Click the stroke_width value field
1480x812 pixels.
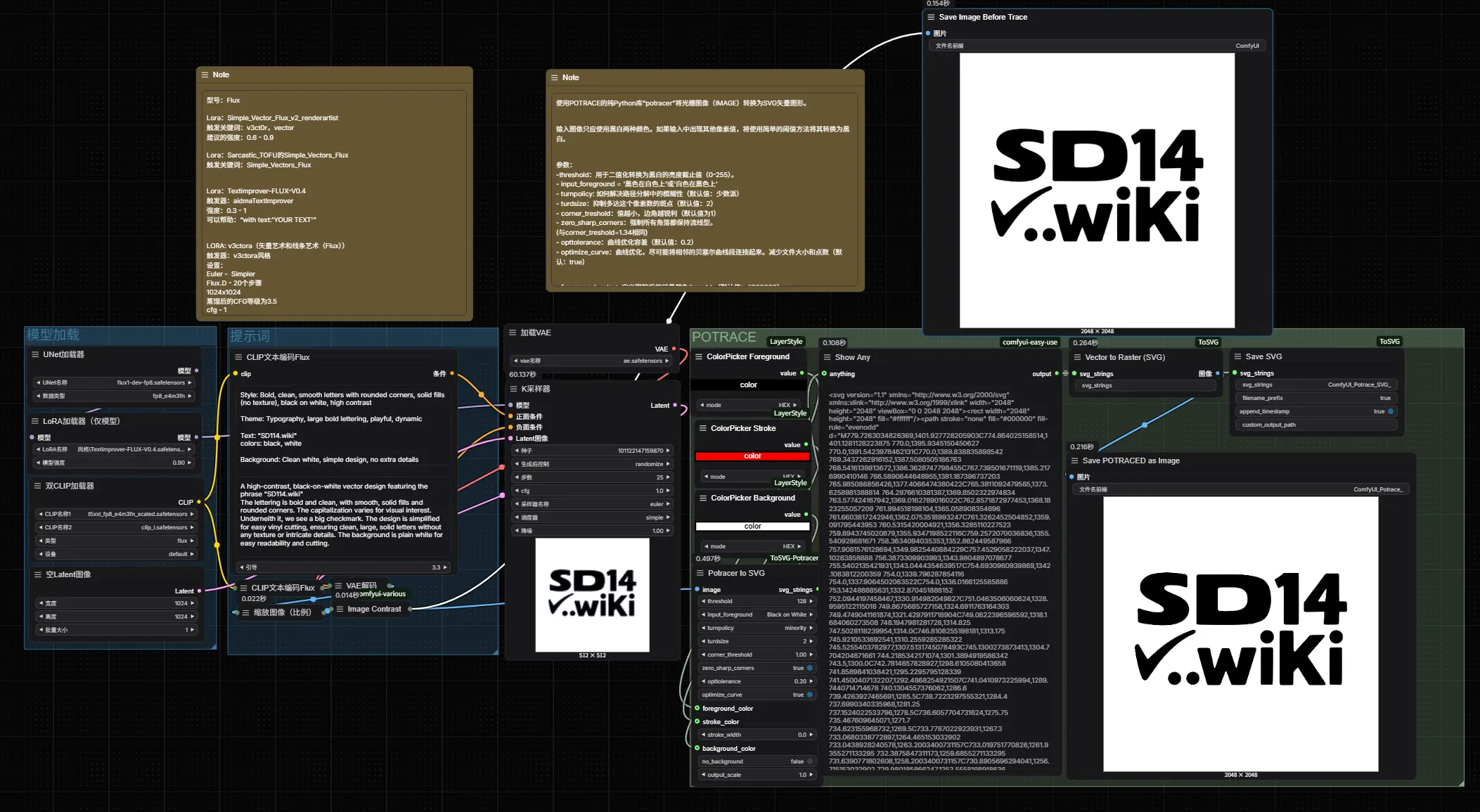coord(757,735)
